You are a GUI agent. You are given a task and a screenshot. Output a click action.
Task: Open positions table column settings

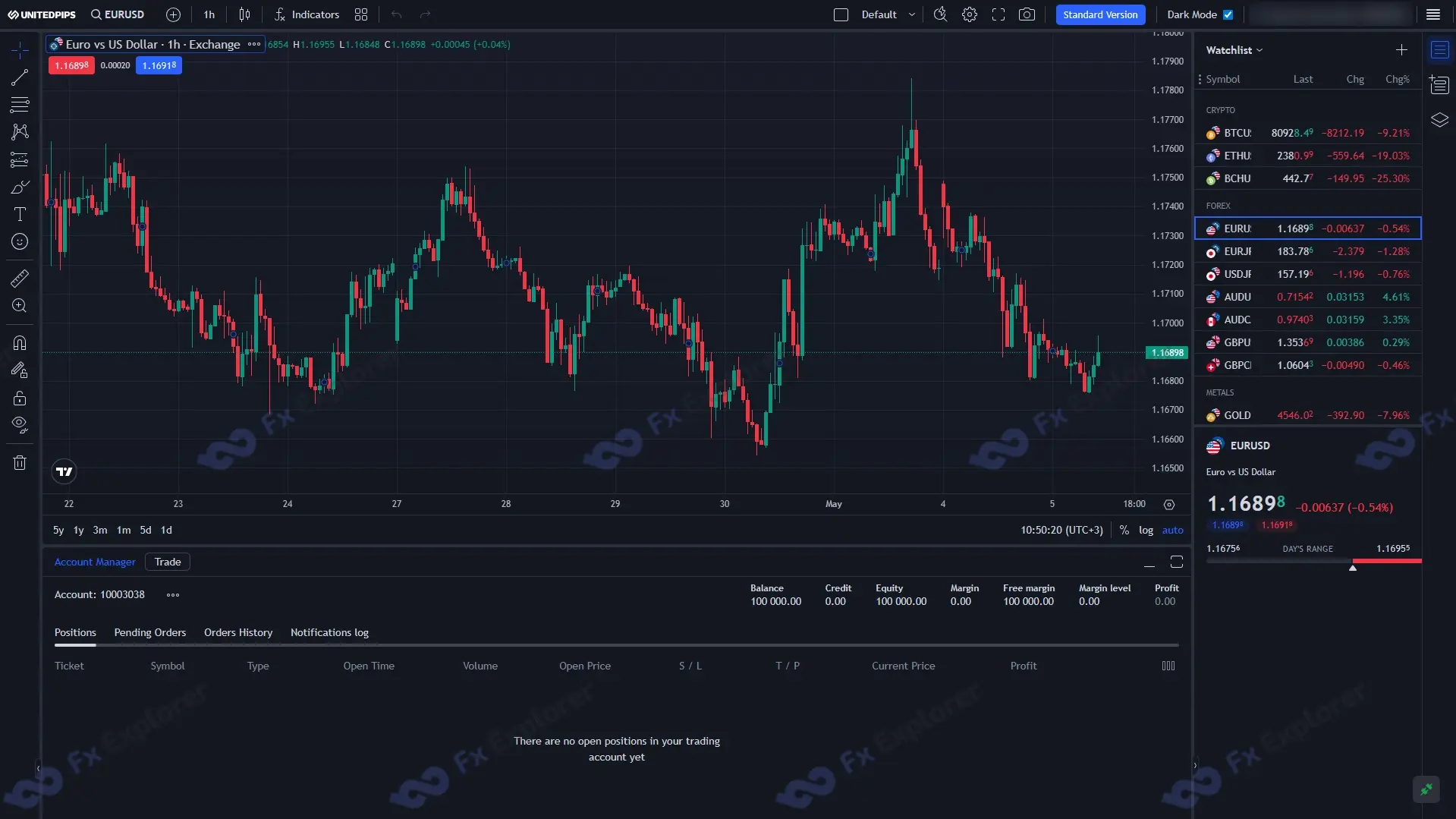1168,666
